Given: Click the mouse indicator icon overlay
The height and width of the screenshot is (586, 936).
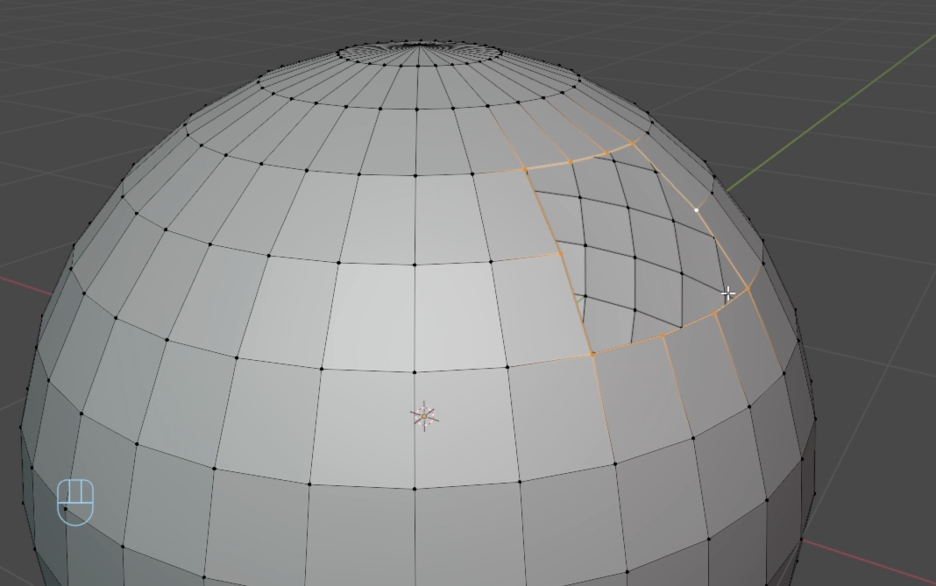Looking at the screenshot, I should pos(76,502).
